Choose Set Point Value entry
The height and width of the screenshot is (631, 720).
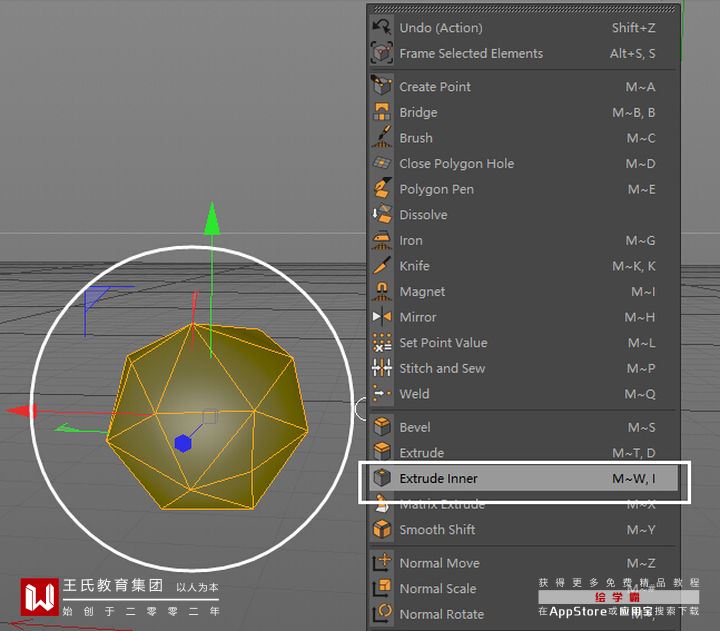tap(523, 343)
